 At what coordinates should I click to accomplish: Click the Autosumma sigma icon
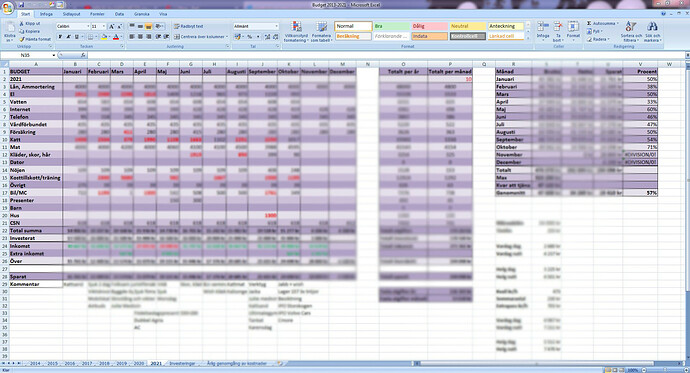[x=589, y=23]
